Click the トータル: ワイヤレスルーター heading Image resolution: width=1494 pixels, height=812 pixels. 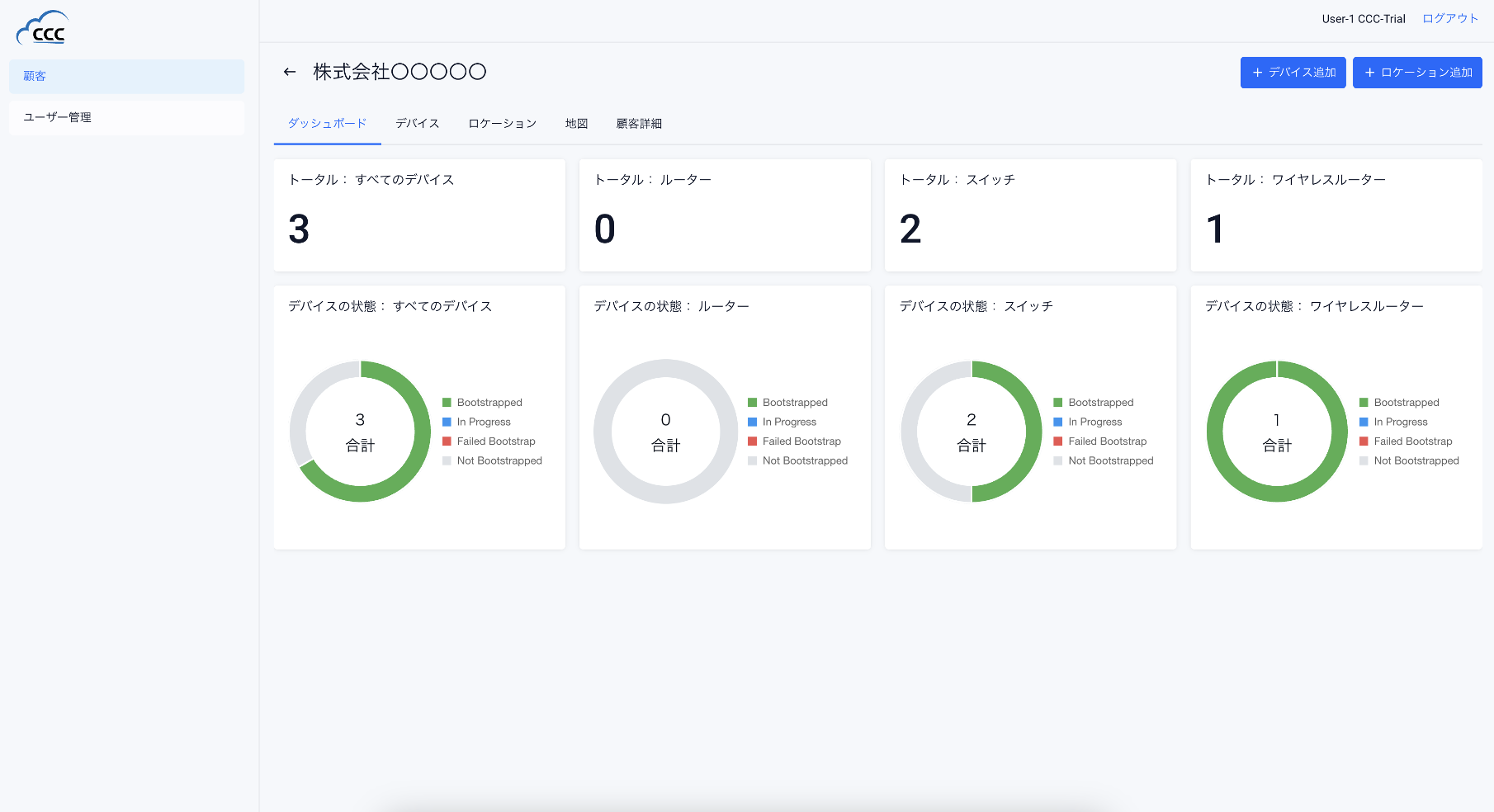click(x=1296, y=180)
